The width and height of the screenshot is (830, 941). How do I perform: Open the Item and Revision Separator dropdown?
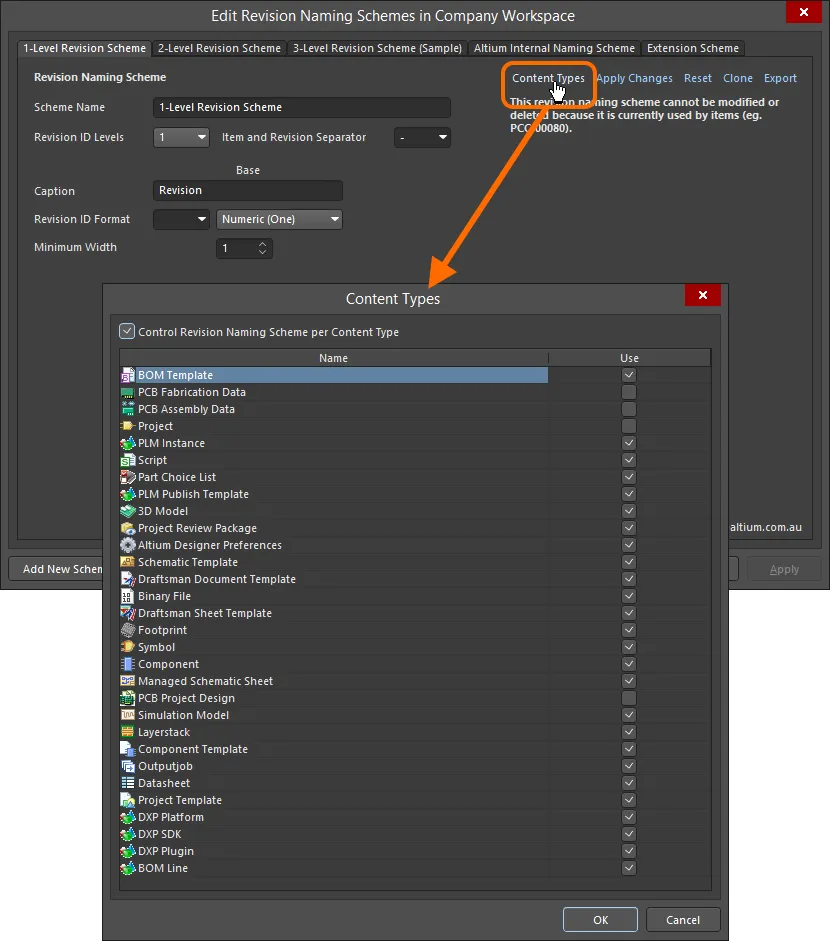[442, 137]
